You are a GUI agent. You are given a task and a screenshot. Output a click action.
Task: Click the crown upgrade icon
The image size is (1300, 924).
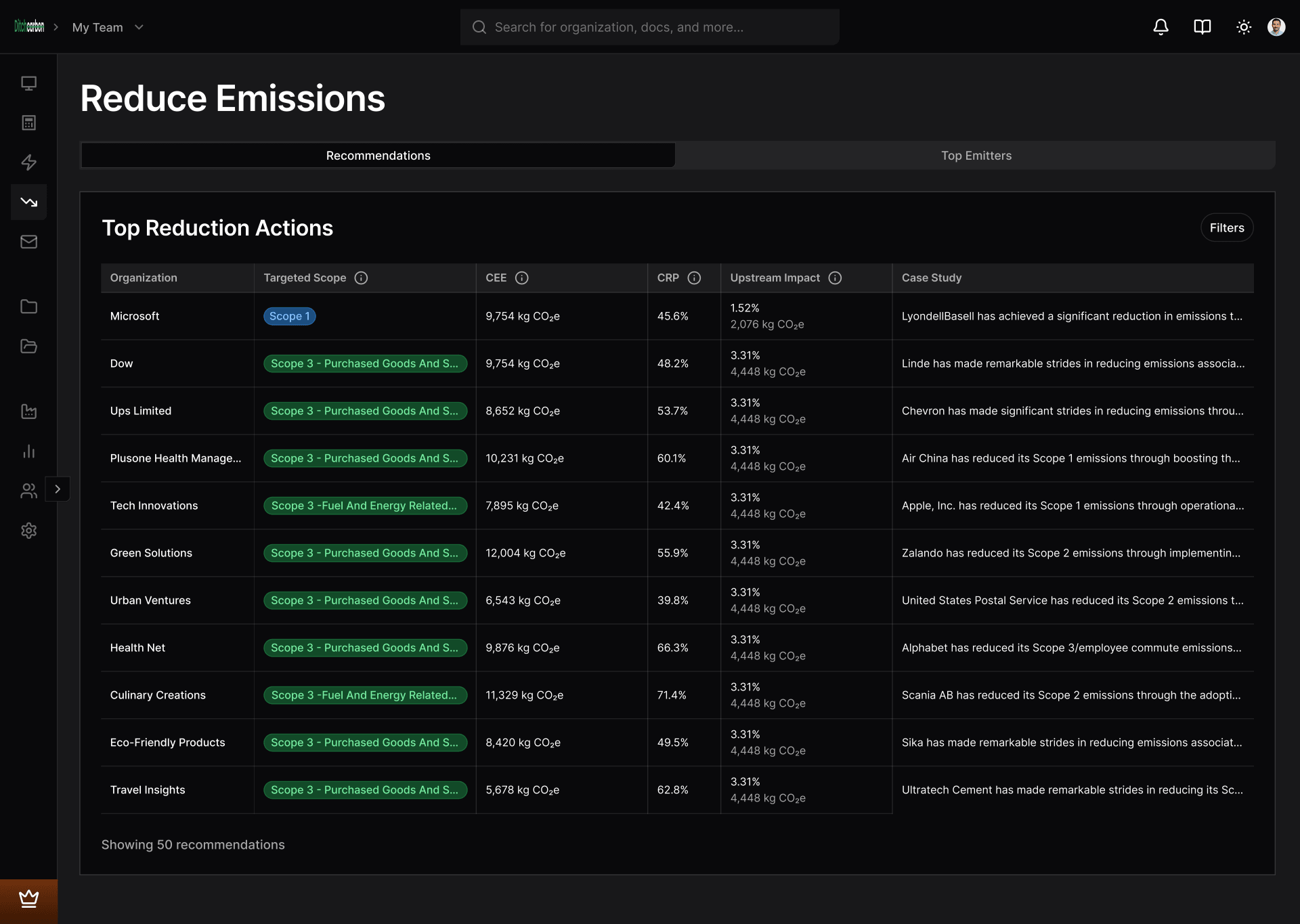coord(28,899)
